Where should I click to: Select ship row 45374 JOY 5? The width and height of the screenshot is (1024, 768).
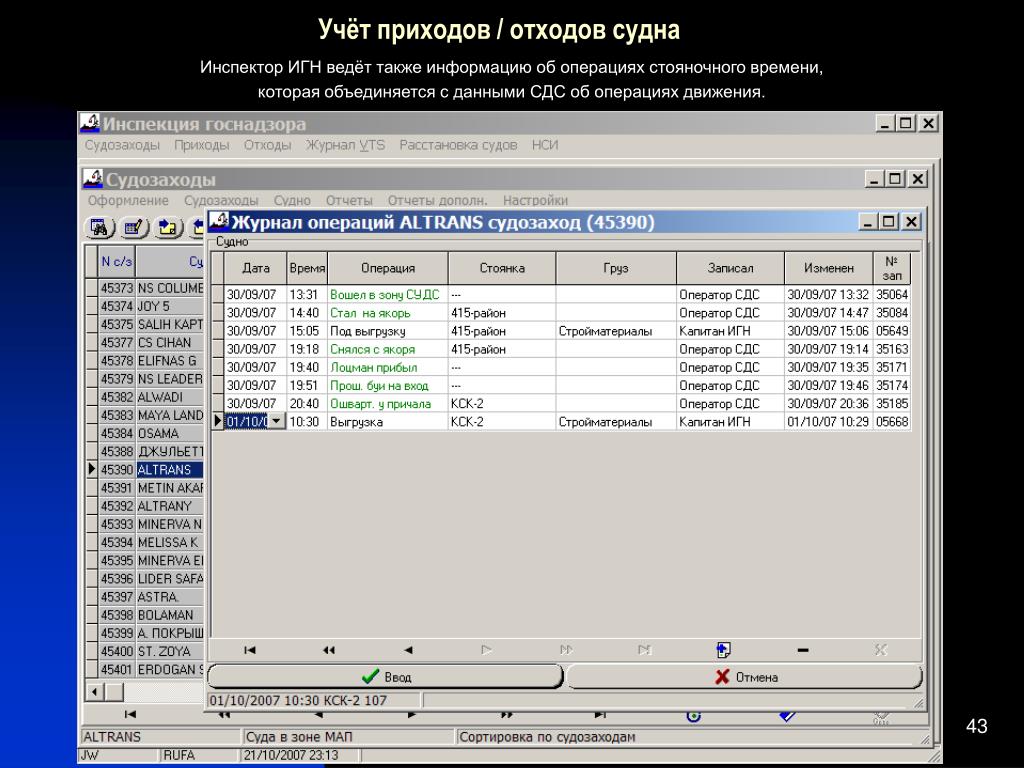151,306
